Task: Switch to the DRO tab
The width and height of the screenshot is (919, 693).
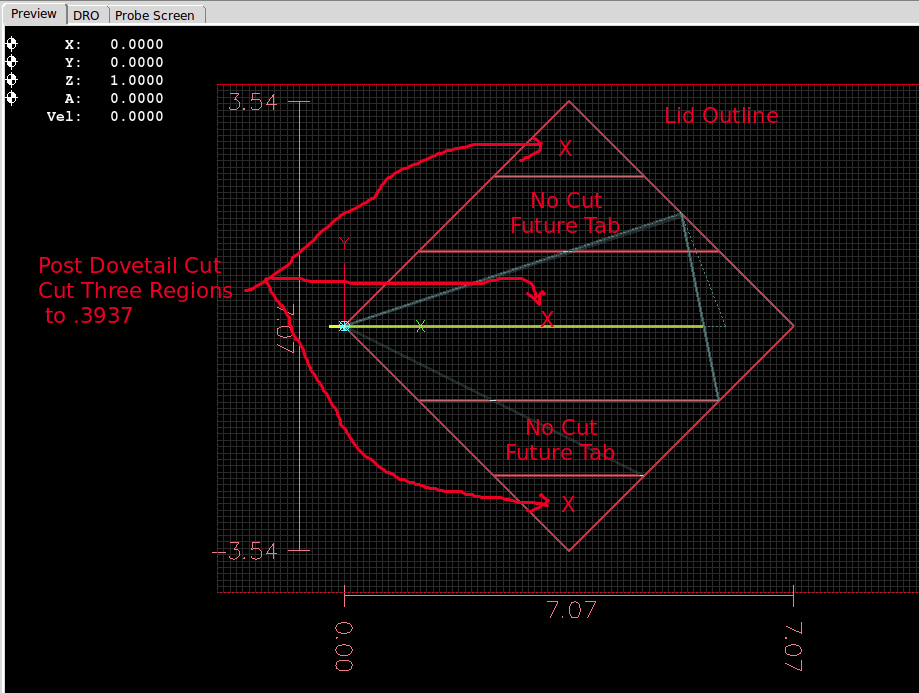Action: [x=86, y=16]
